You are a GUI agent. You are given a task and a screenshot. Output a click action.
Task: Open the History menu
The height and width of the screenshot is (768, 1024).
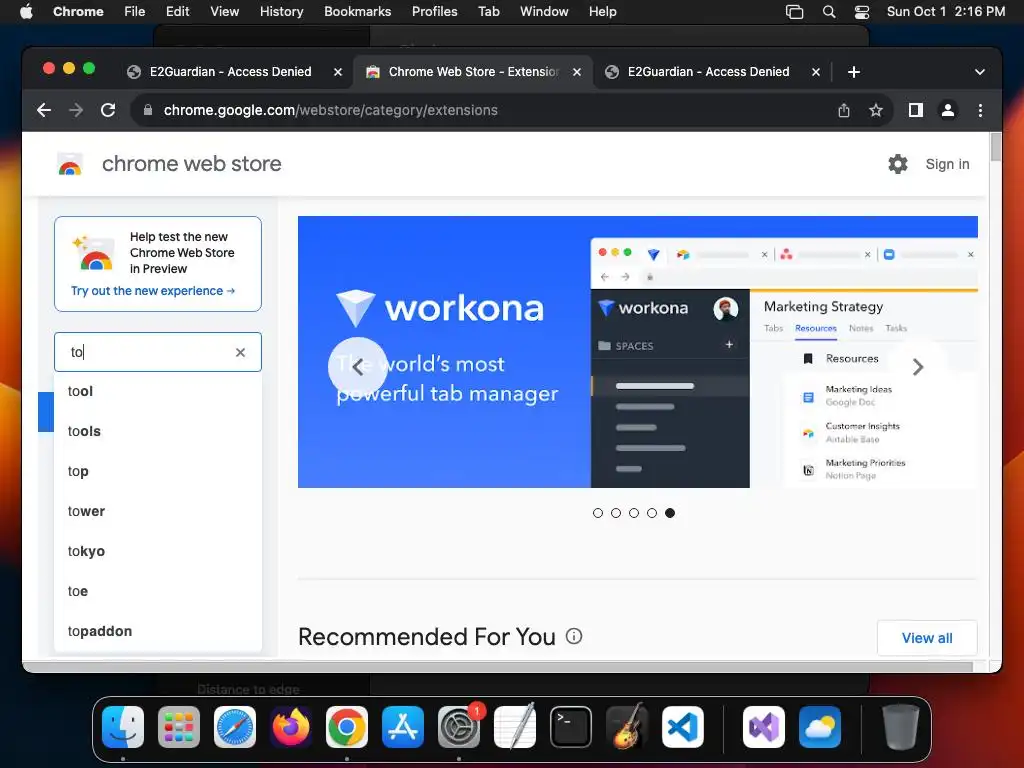[x=281, y=12]
